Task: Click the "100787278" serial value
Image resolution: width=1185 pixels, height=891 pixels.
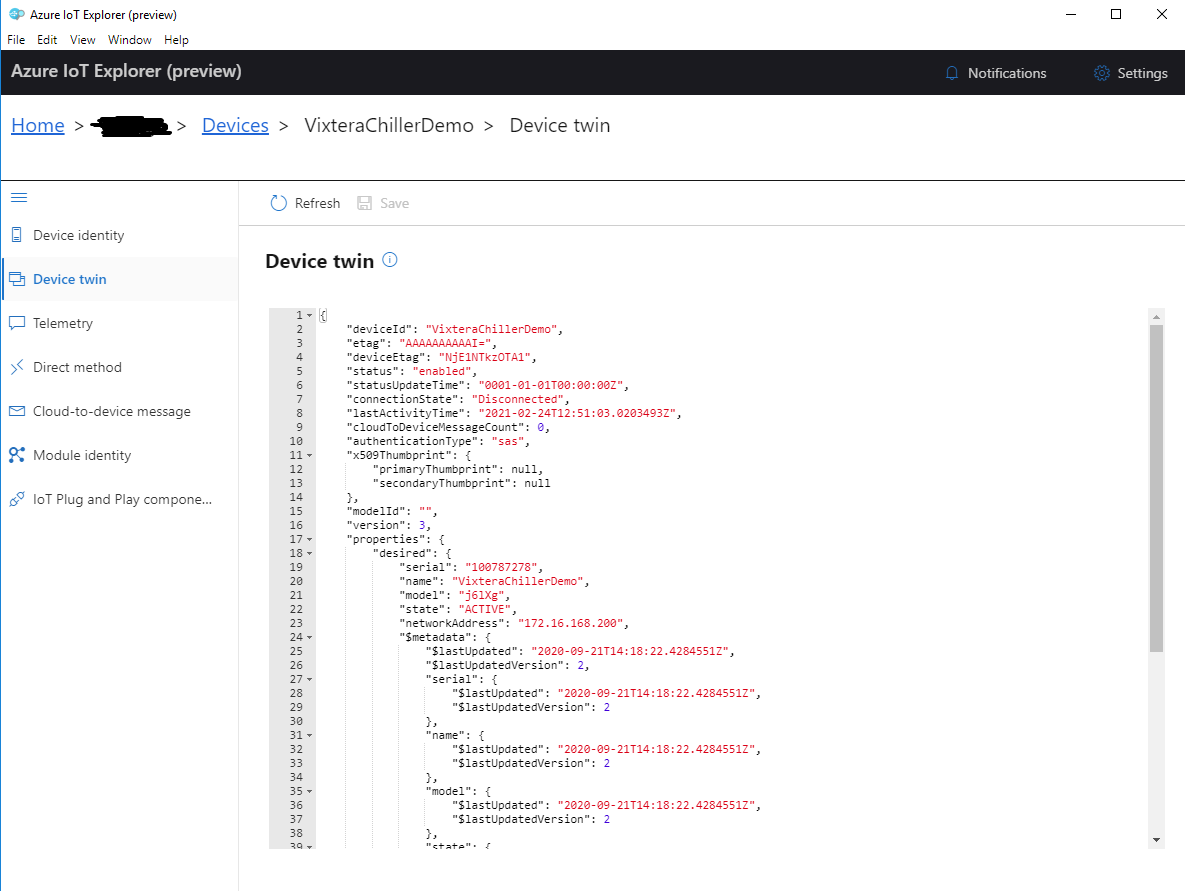Action: (x=501, y=568)
